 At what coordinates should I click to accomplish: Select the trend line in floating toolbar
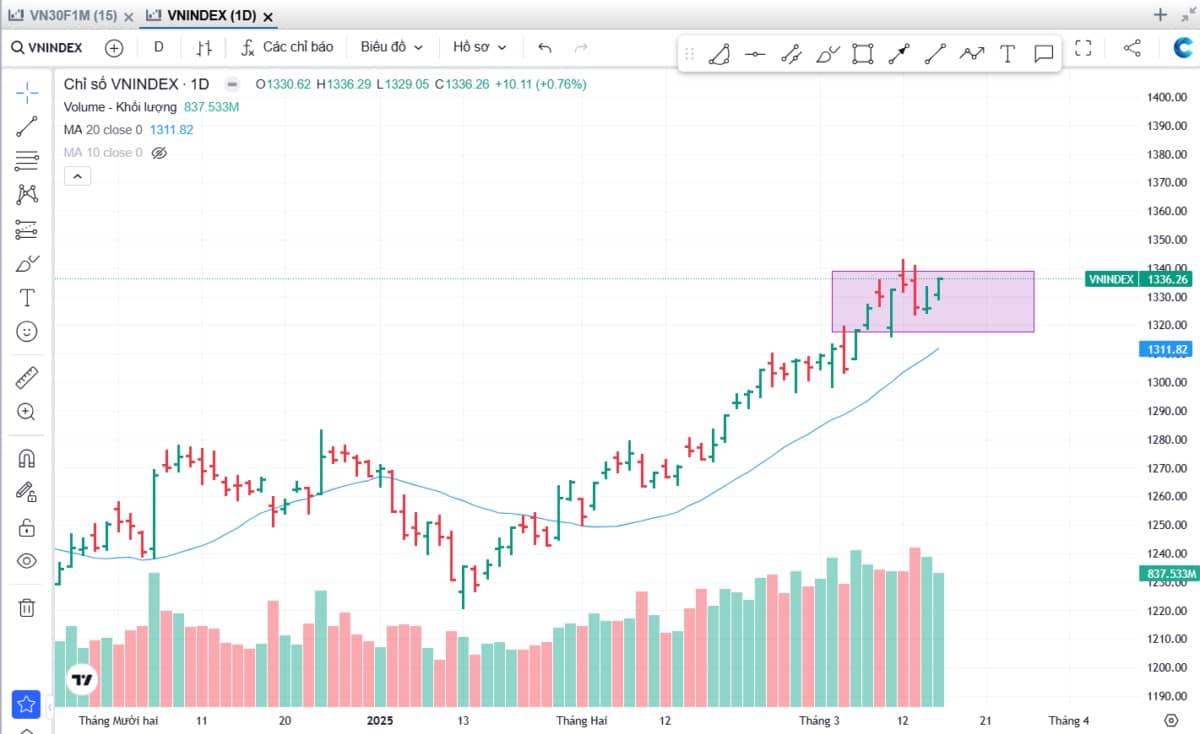935,54
